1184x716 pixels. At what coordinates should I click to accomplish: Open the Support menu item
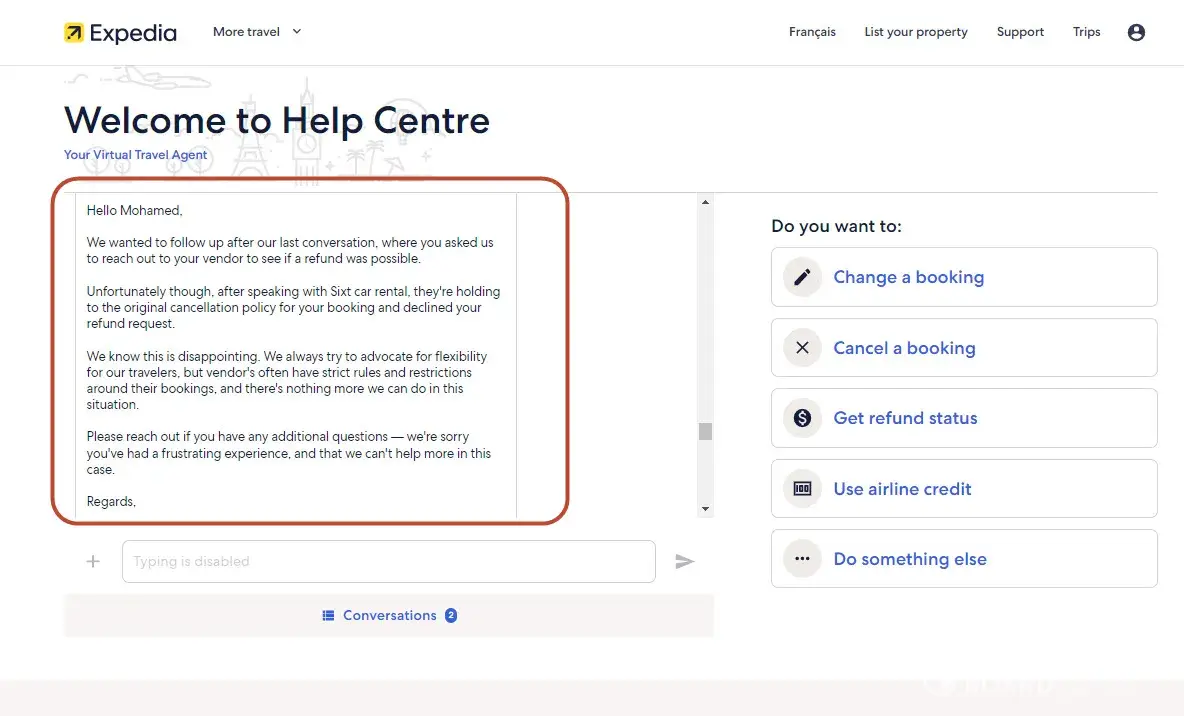[x=1020, y=32]
